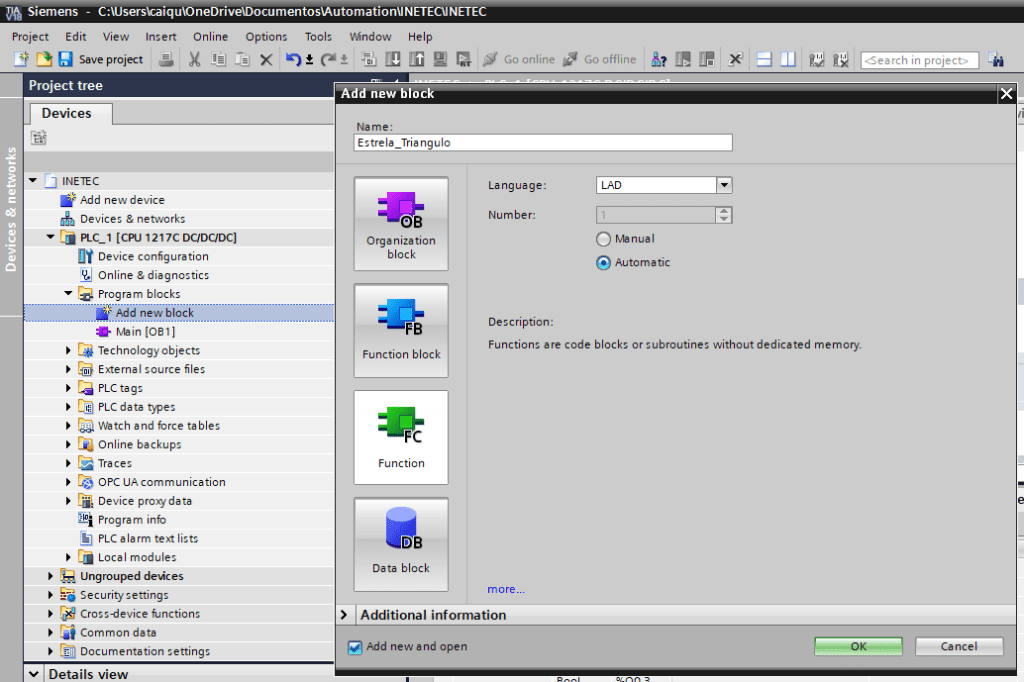The width and height of the screenshot is (1024, 682).
Task: Open the Devices & networks side tab
Action: (10, 209)
